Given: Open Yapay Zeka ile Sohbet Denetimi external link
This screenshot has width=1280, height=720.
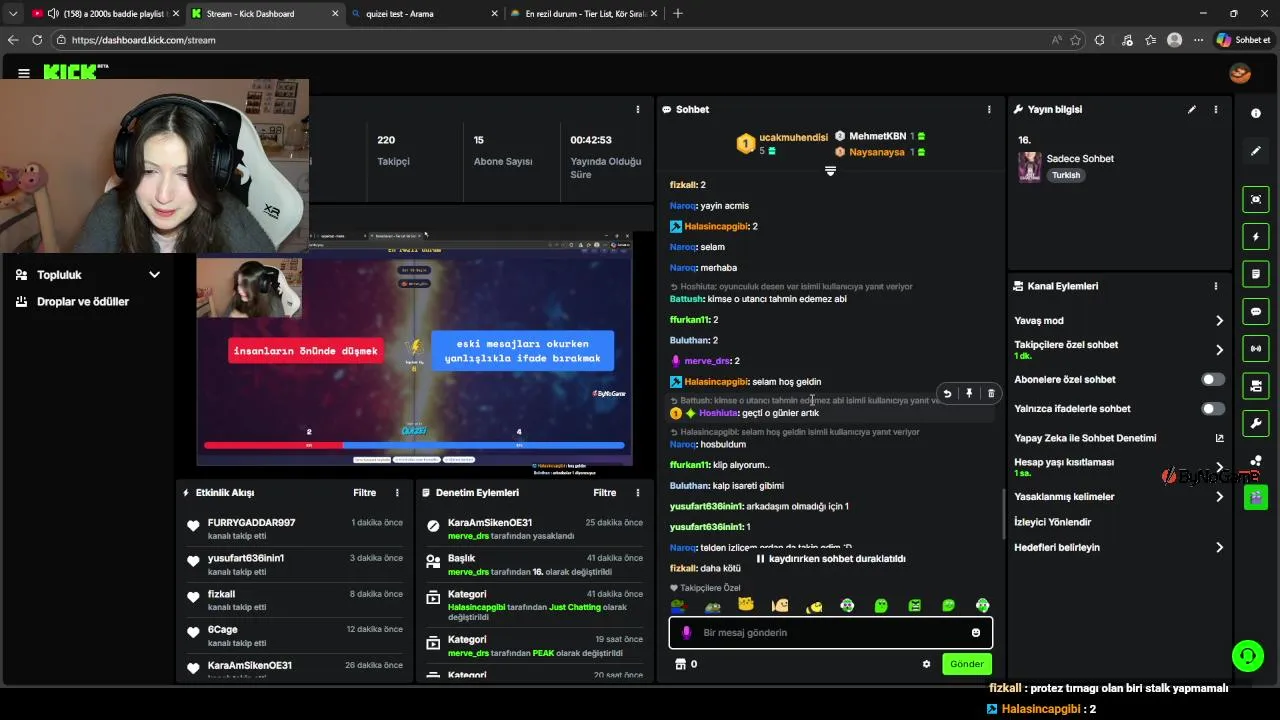Looking at the screenshot, I should point(1219,438).
